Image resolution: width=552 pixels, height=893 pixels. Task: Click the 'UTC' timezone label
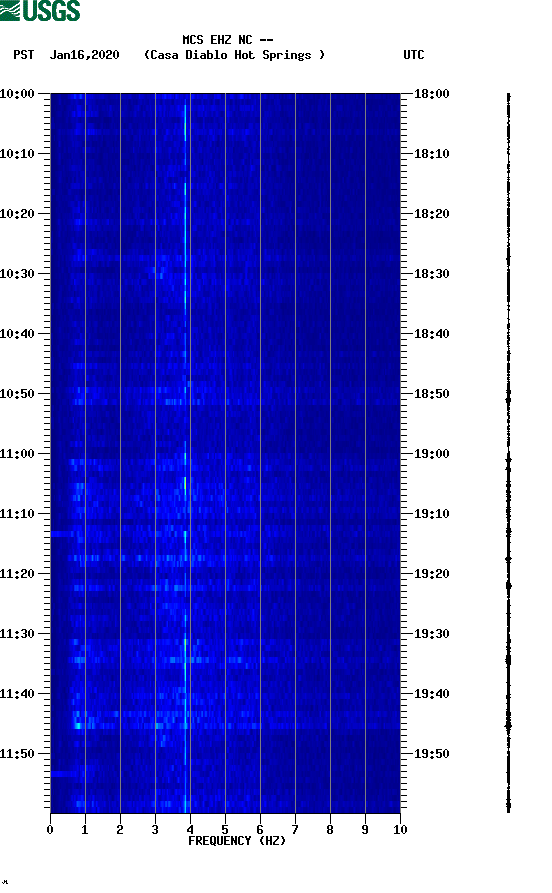coord(414,55)
